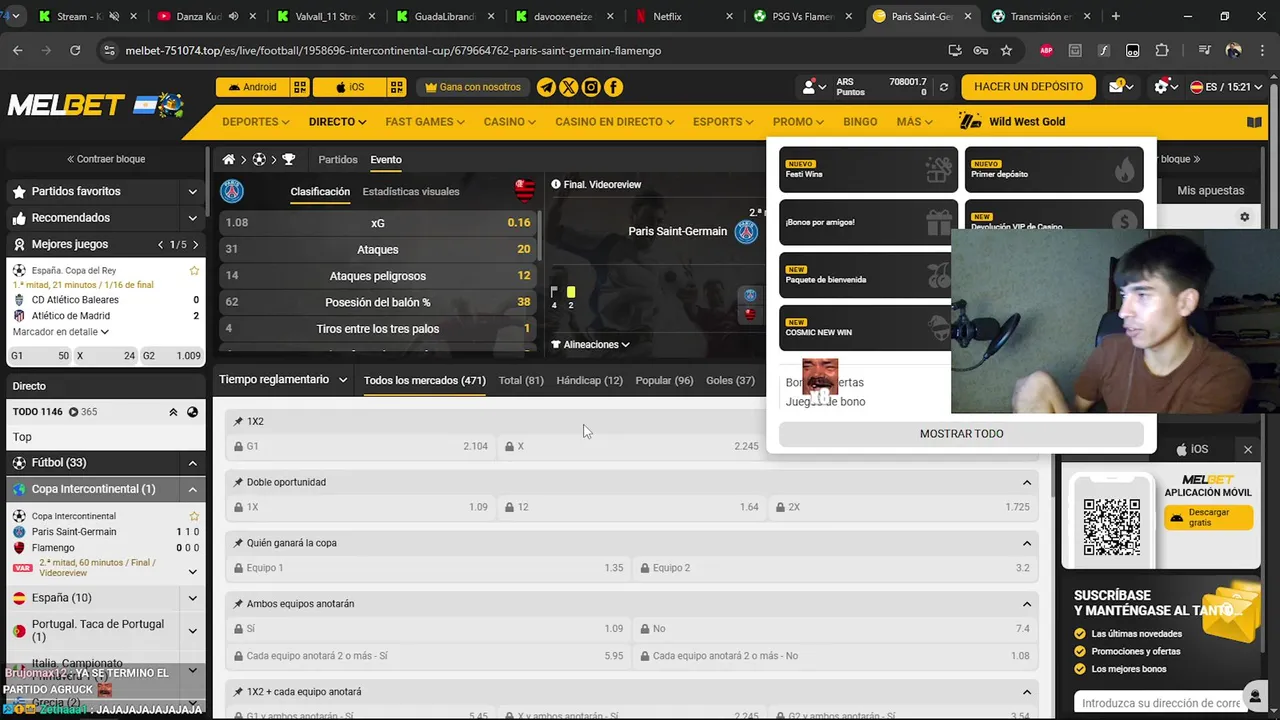This screenshot has height=720, width=1280.
Task: Select the locked 1X odds 1.09
Action: coord(361,507)
